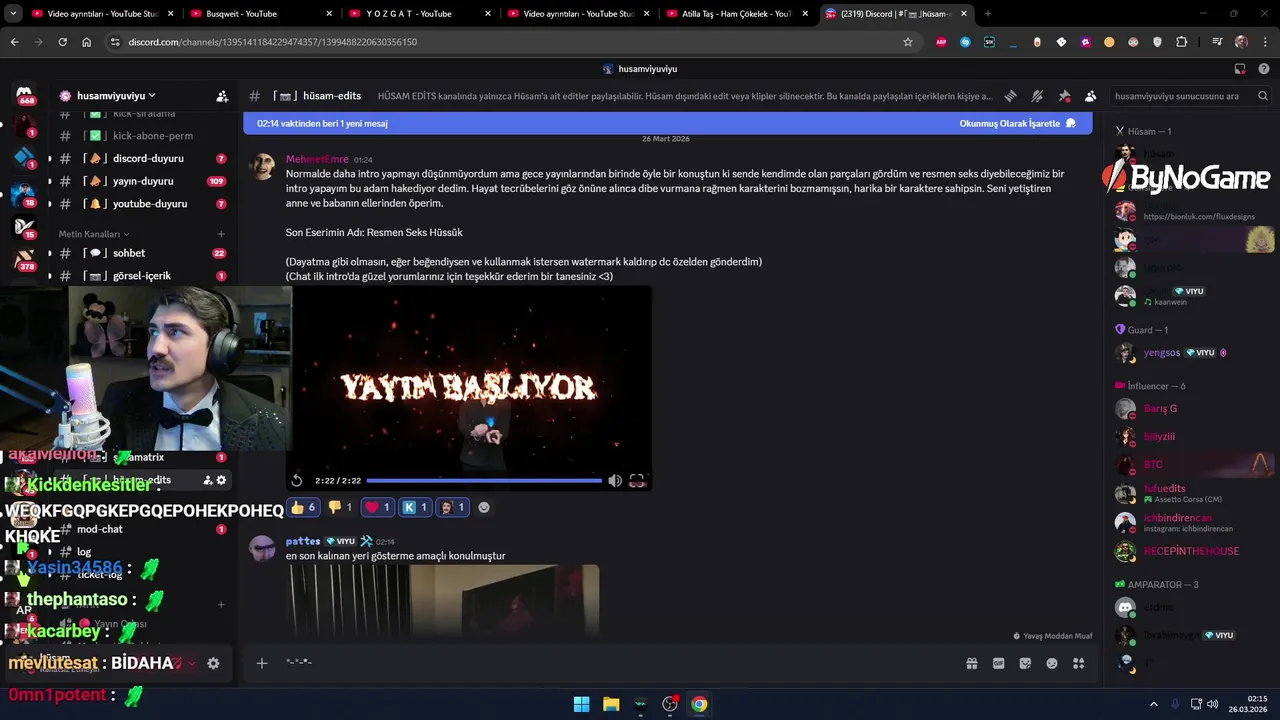Open Chrome three-dot menu
The height and width of the screenshot is (720, 1280).
pyautogui.click(x=1263, y=42)
